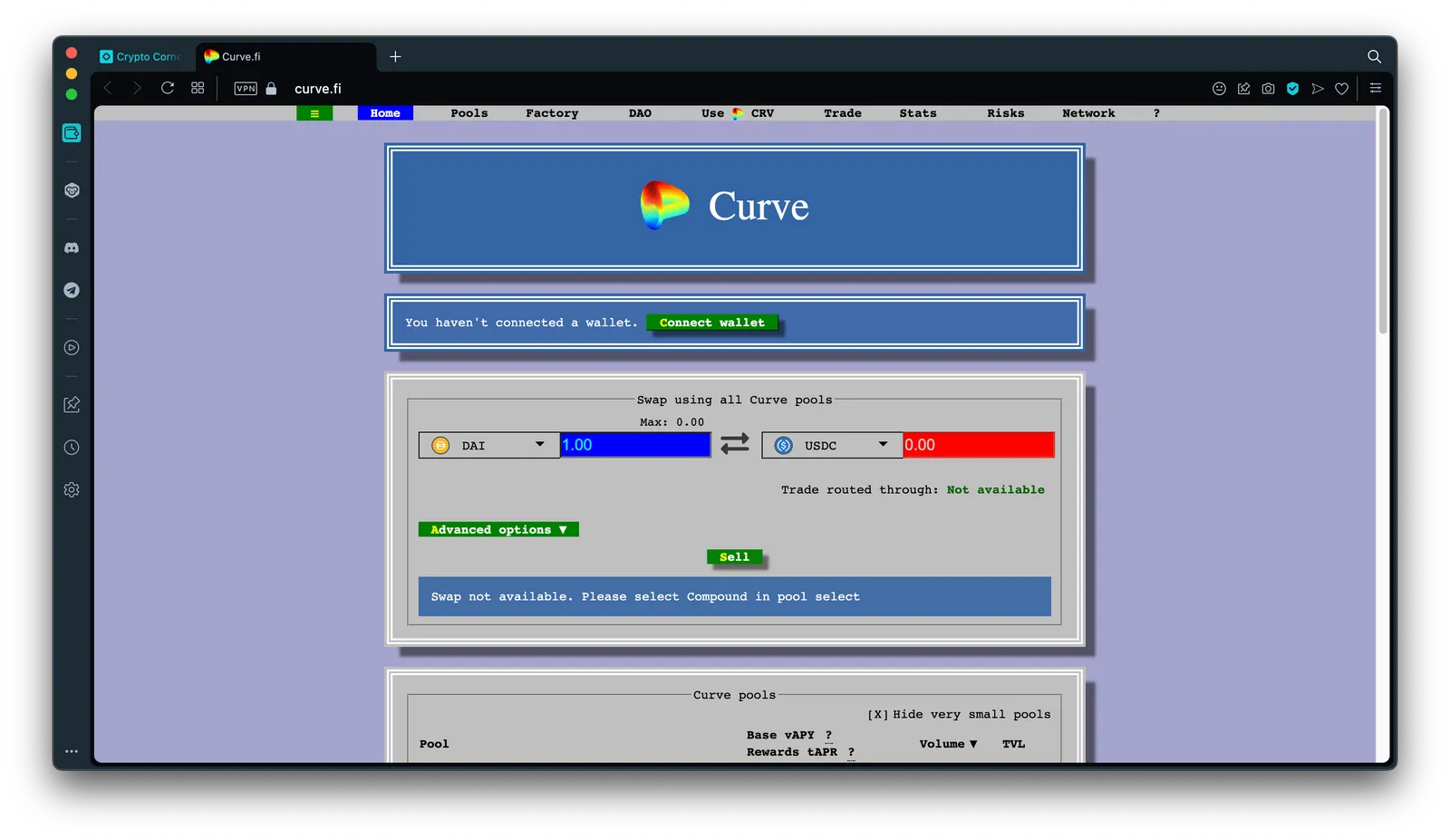Image resolution: width=1450 pixels, height=840 pixels.
Task: Expand Advanced options
Action: coord(498,529)
